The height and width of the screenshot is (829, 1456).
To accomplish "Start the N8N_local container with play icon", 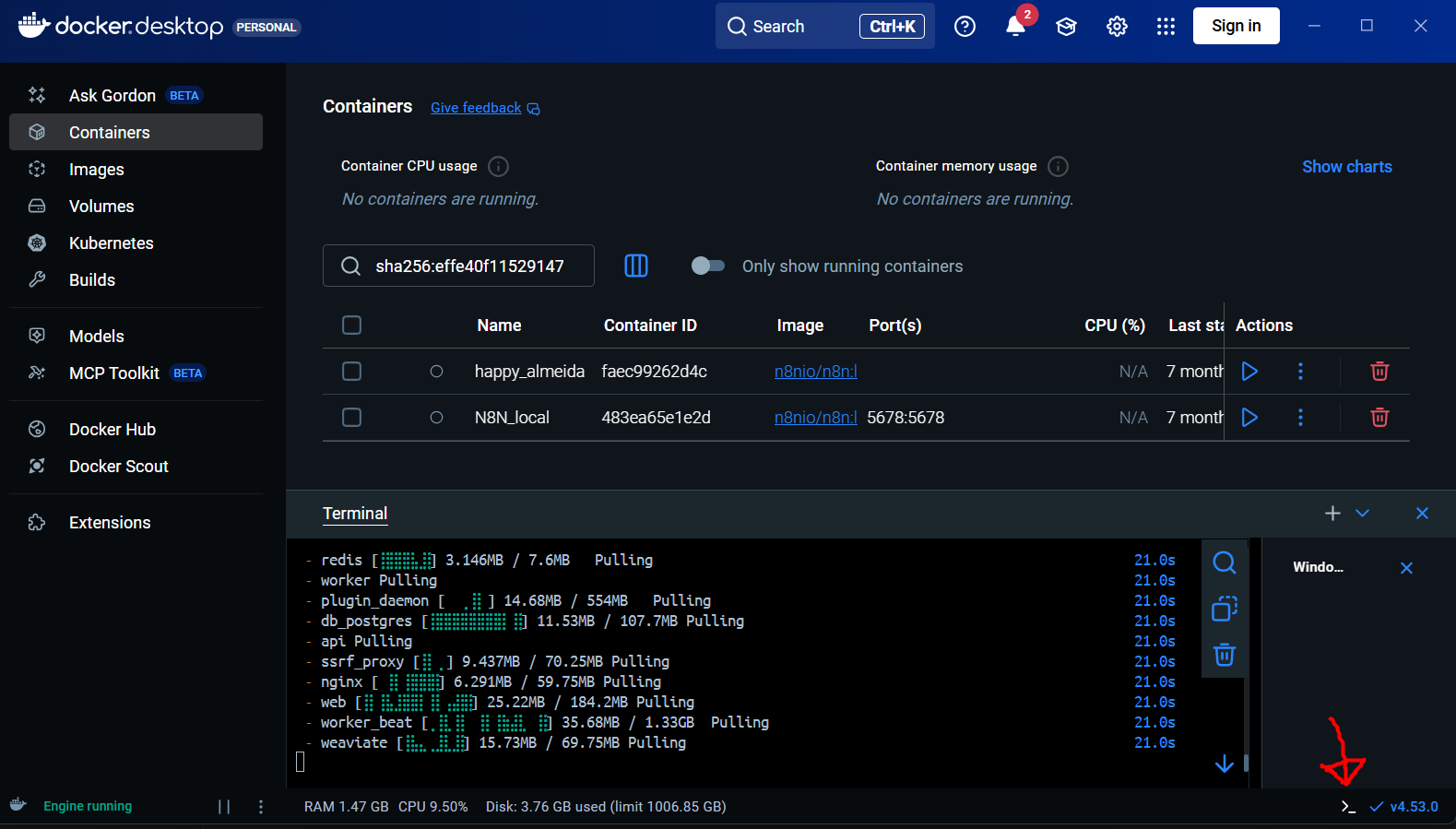I will (1249, 417).
